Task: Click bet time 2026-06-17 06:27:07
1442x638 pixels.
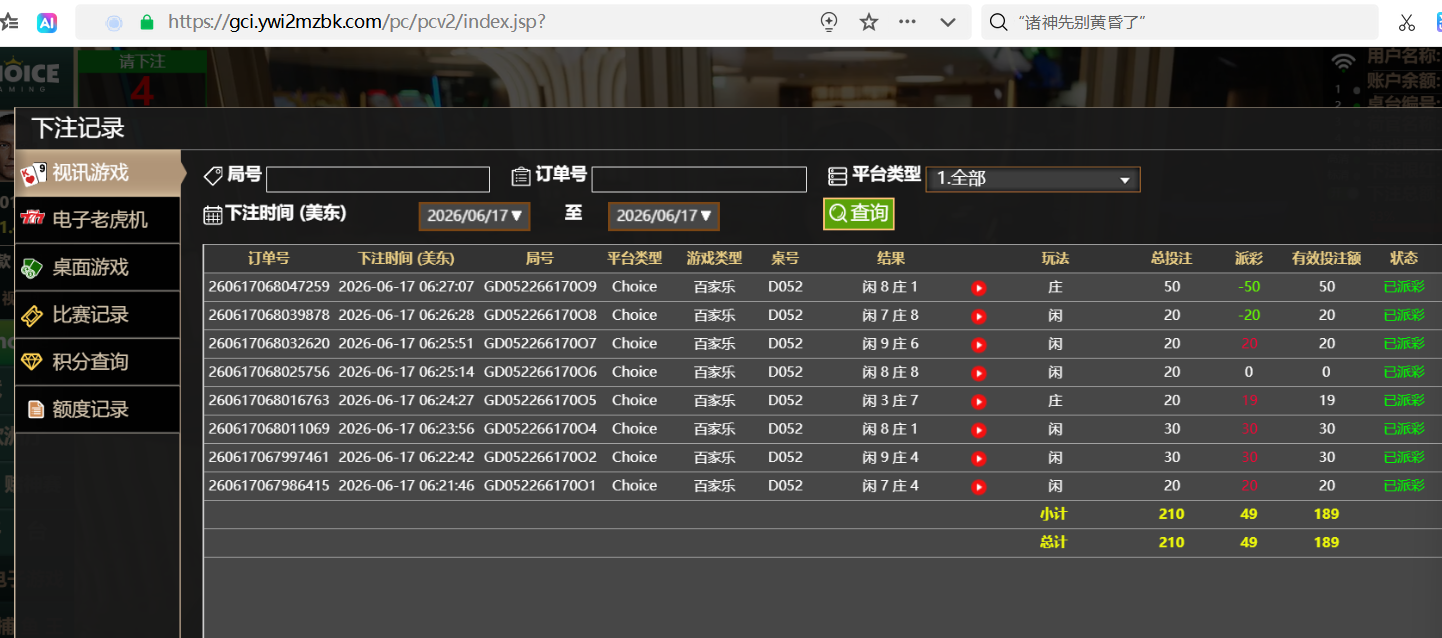Action: tap(406, 287)
